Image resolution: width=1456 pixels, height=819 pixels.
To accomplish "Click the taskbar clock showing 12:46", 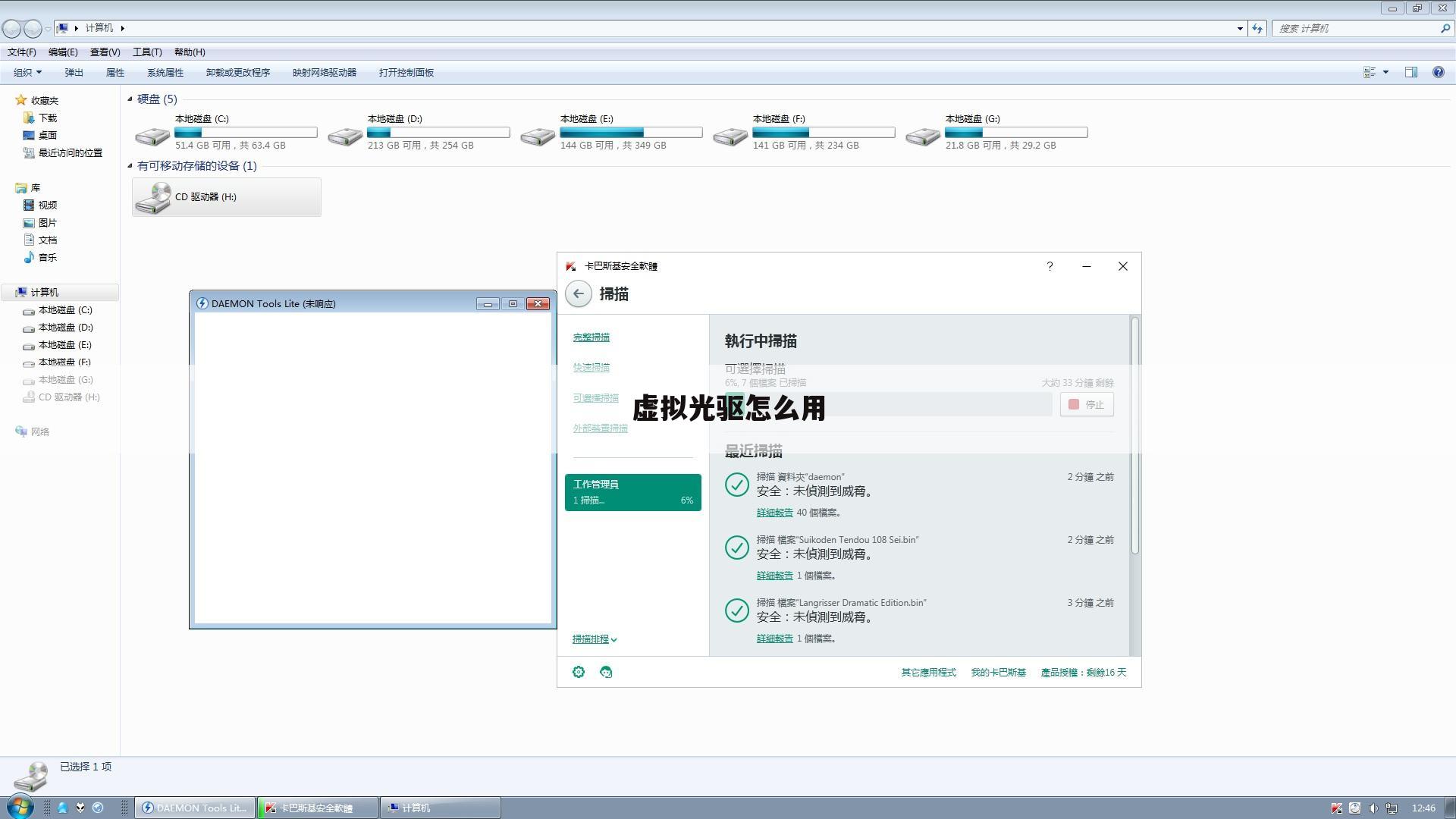I will tap(1423, 808).
